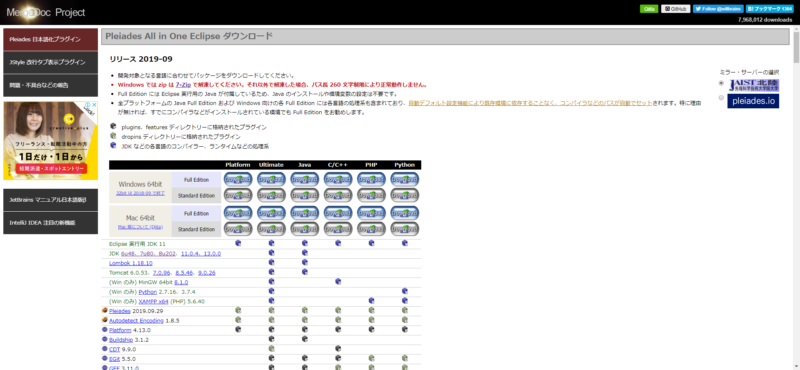The image size is (800, 370).
Task: Click the Qiita button in header
Action: point(649,9)
